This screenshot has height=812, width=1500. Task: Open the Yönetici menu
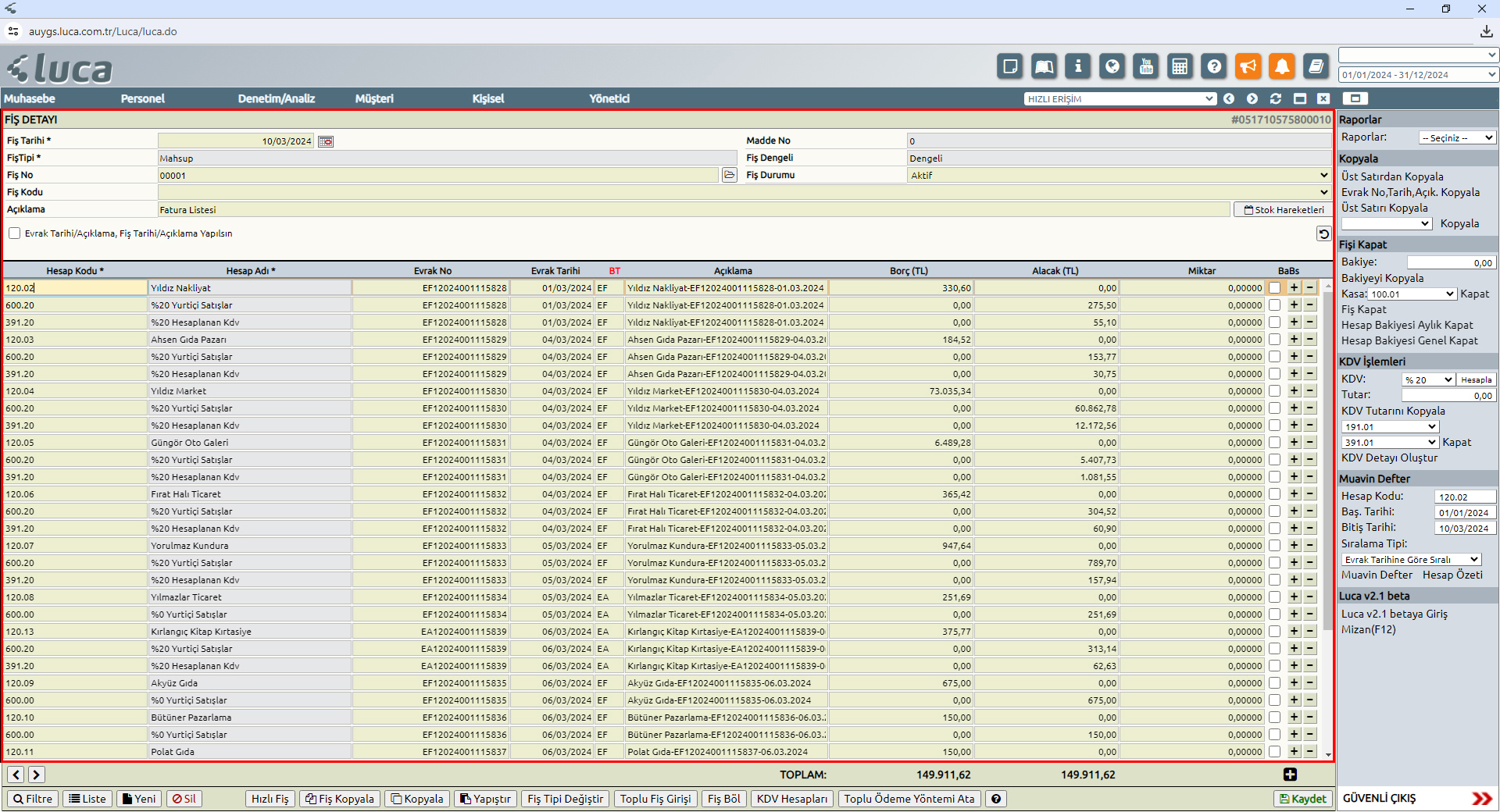609,98
